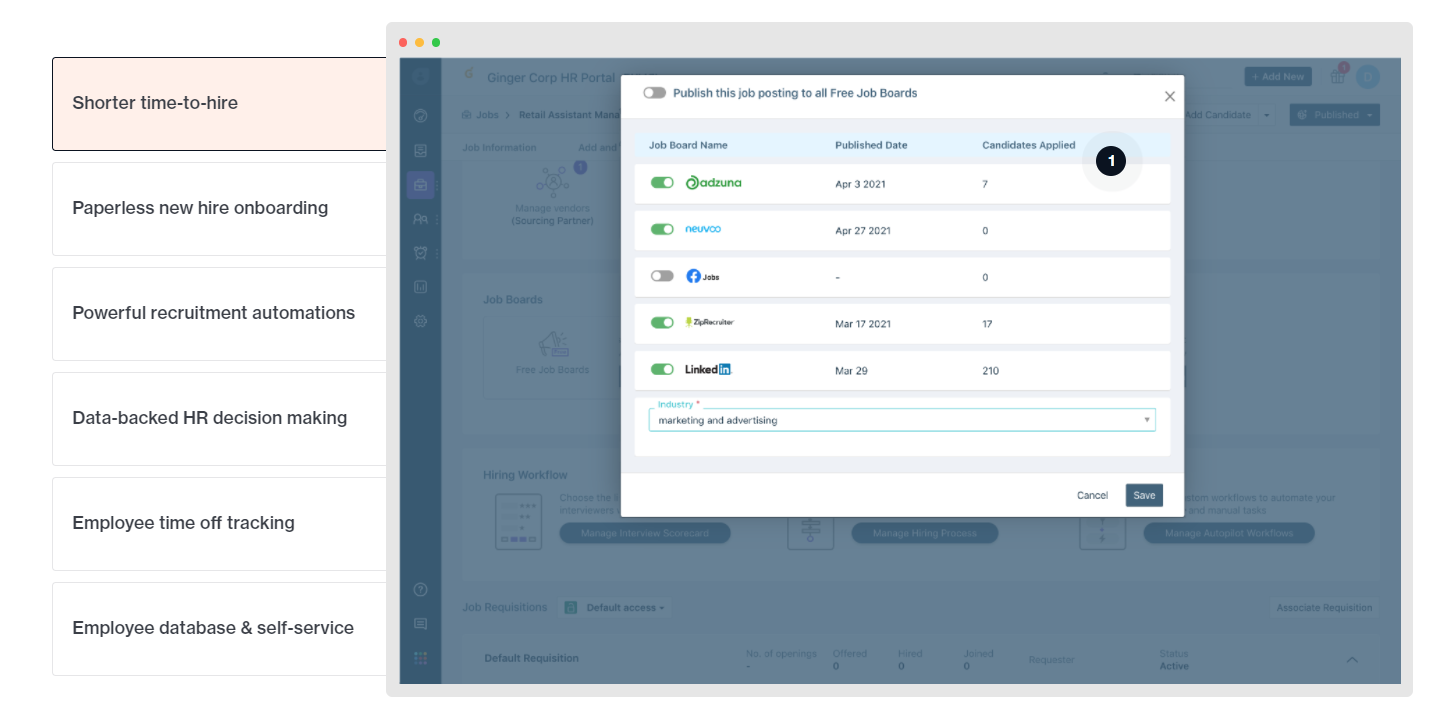Enable the Facebook Jobs toggle
The image size is (1443, 705).
pos(662,276)
